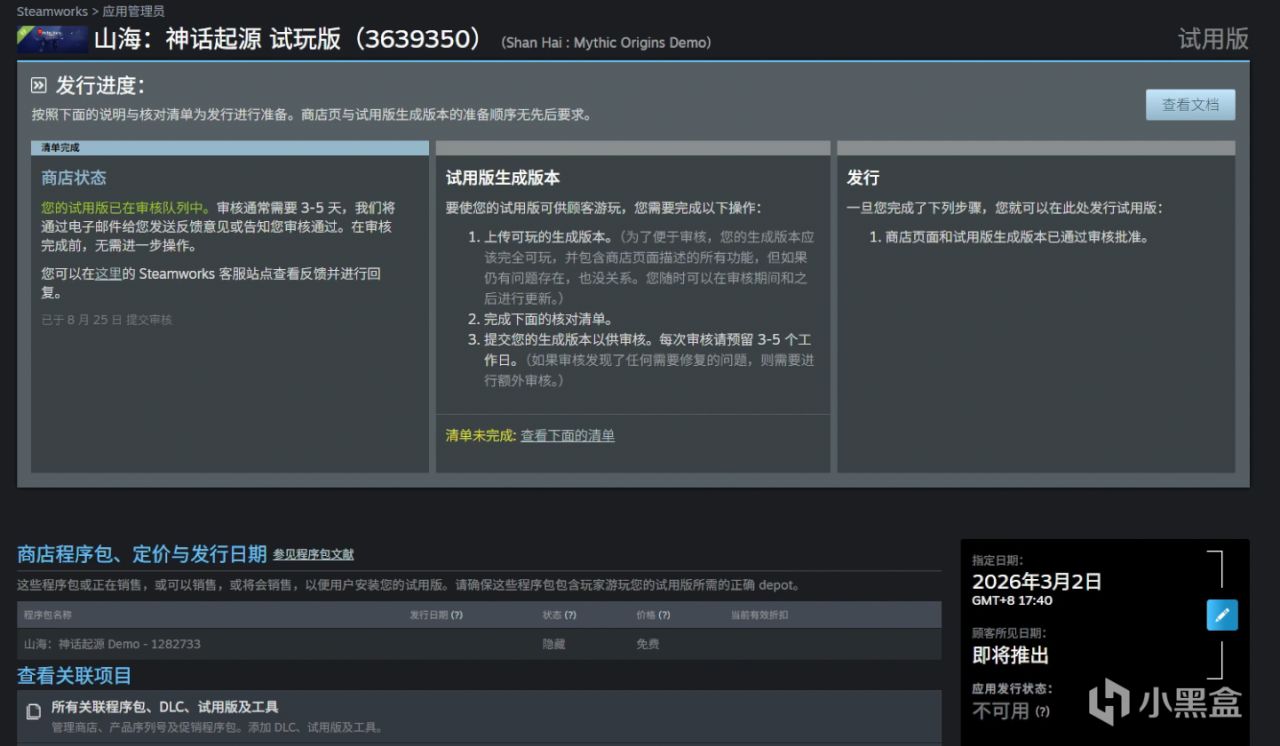Click the help mark beside 不可用
Viewport: 1280px width, 746px height.
point(1042,712)
